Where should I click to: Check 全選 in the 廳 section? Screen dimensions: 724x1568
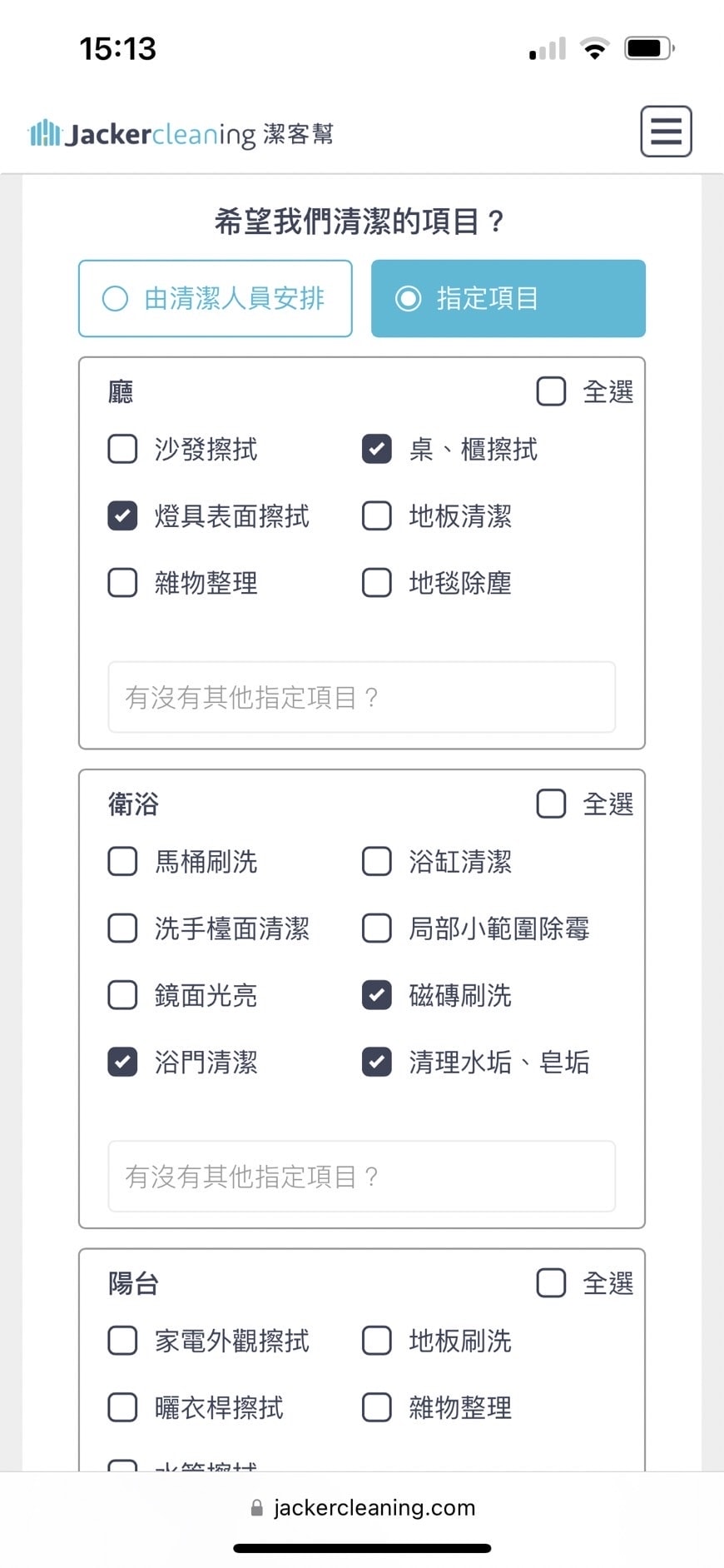click(x=551, y=391)
